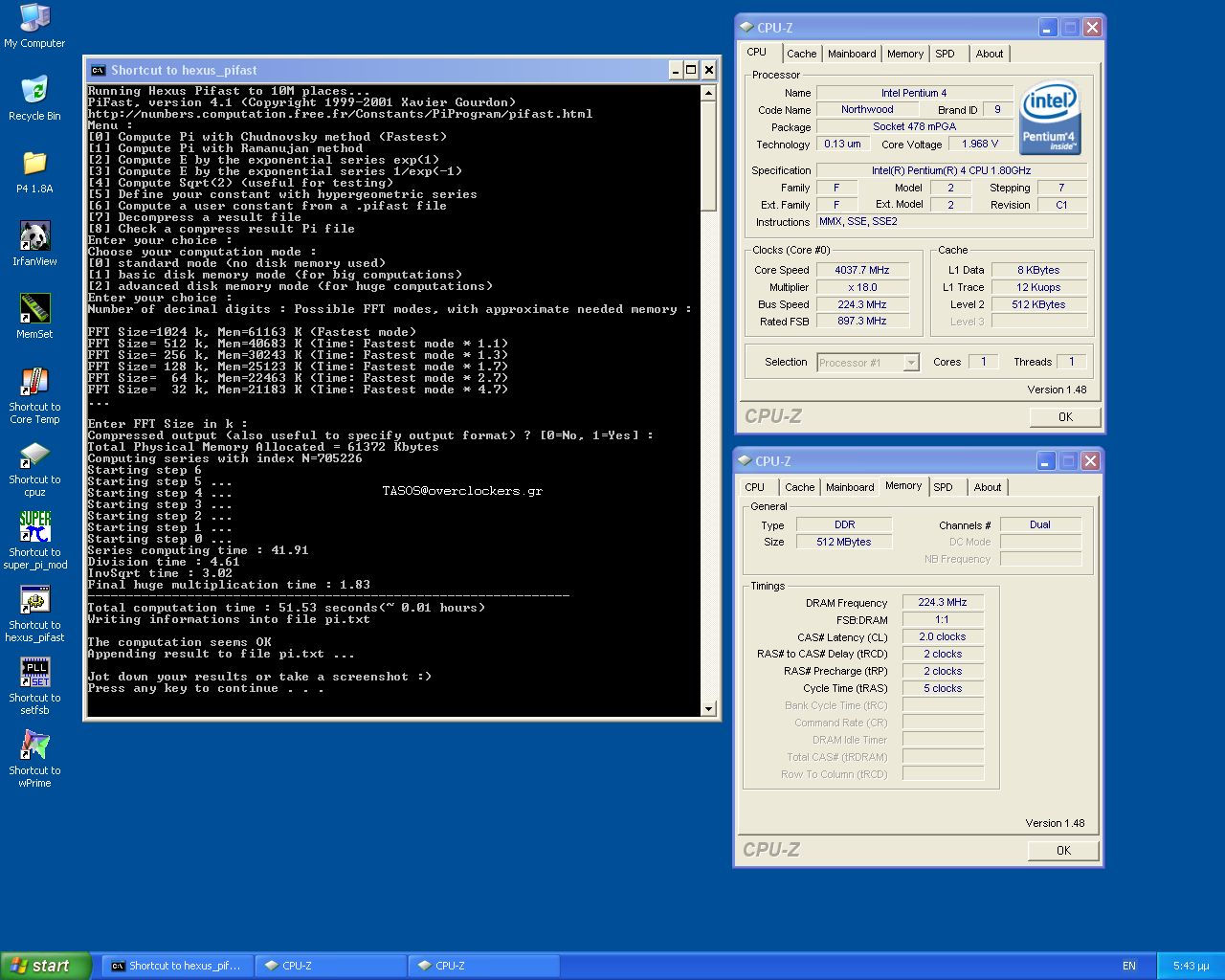Image resolution: width=1225 pixels, height=980 pixels.
Task: Click the Name Intel Pentium 4 field
Action: (x=914, y=93)
